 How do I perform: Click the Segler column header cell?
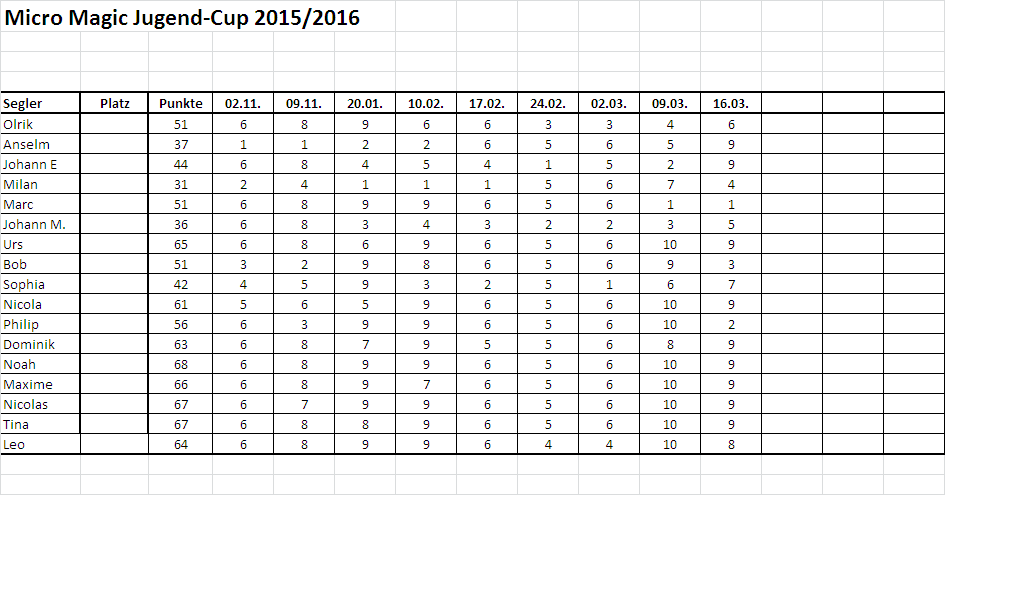coord(40,103)
